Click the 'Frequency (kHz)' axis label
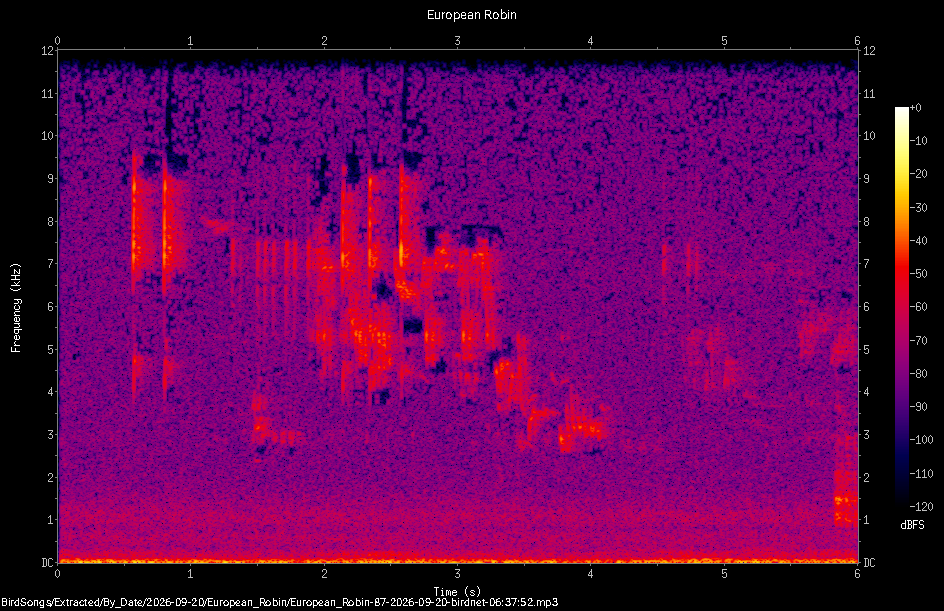 pos(16,308)
